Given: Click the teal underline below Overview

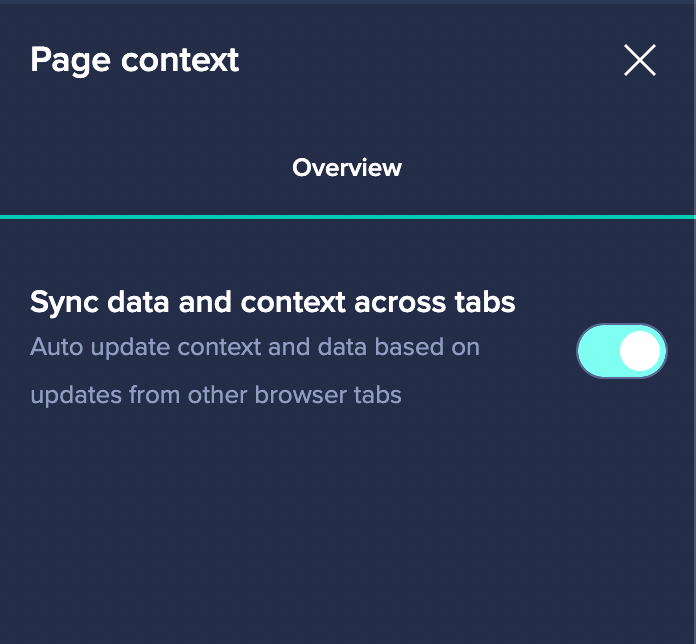Looking at the screenshot, I should coord(347,216).
